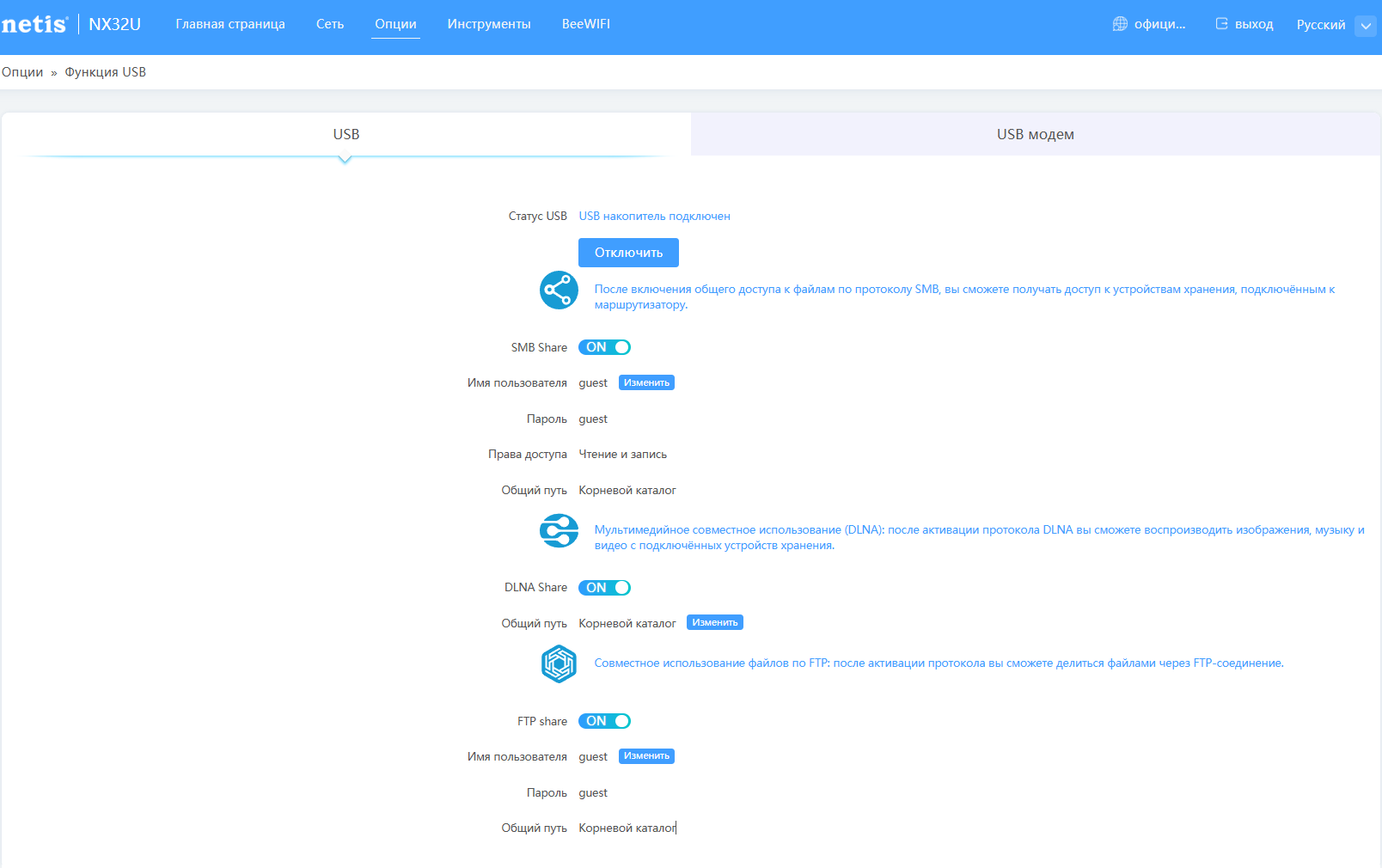Click Опции in the breadcrumb
Image resolution: width=1382 pixels, height=868 pixels.
pos(22,72)
